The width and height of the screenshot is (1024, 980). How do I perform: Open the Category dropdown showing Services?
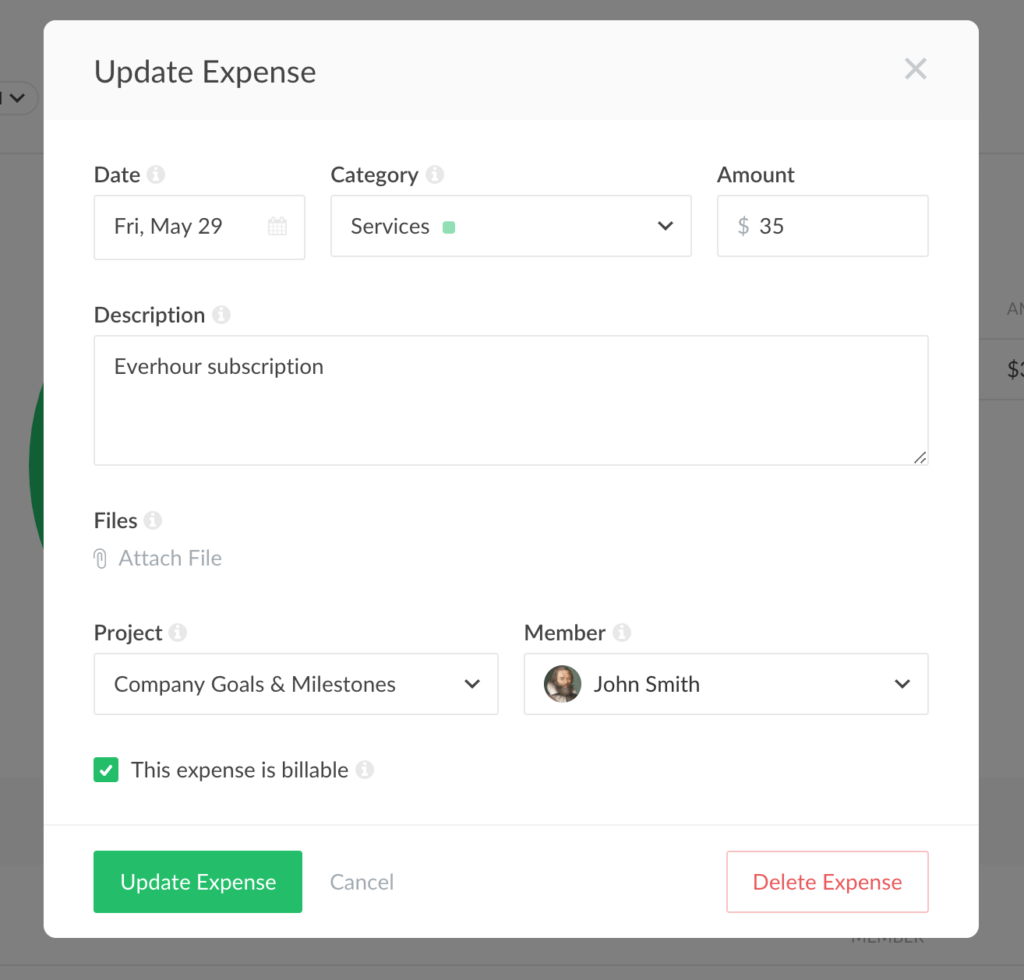click(665, 226)
